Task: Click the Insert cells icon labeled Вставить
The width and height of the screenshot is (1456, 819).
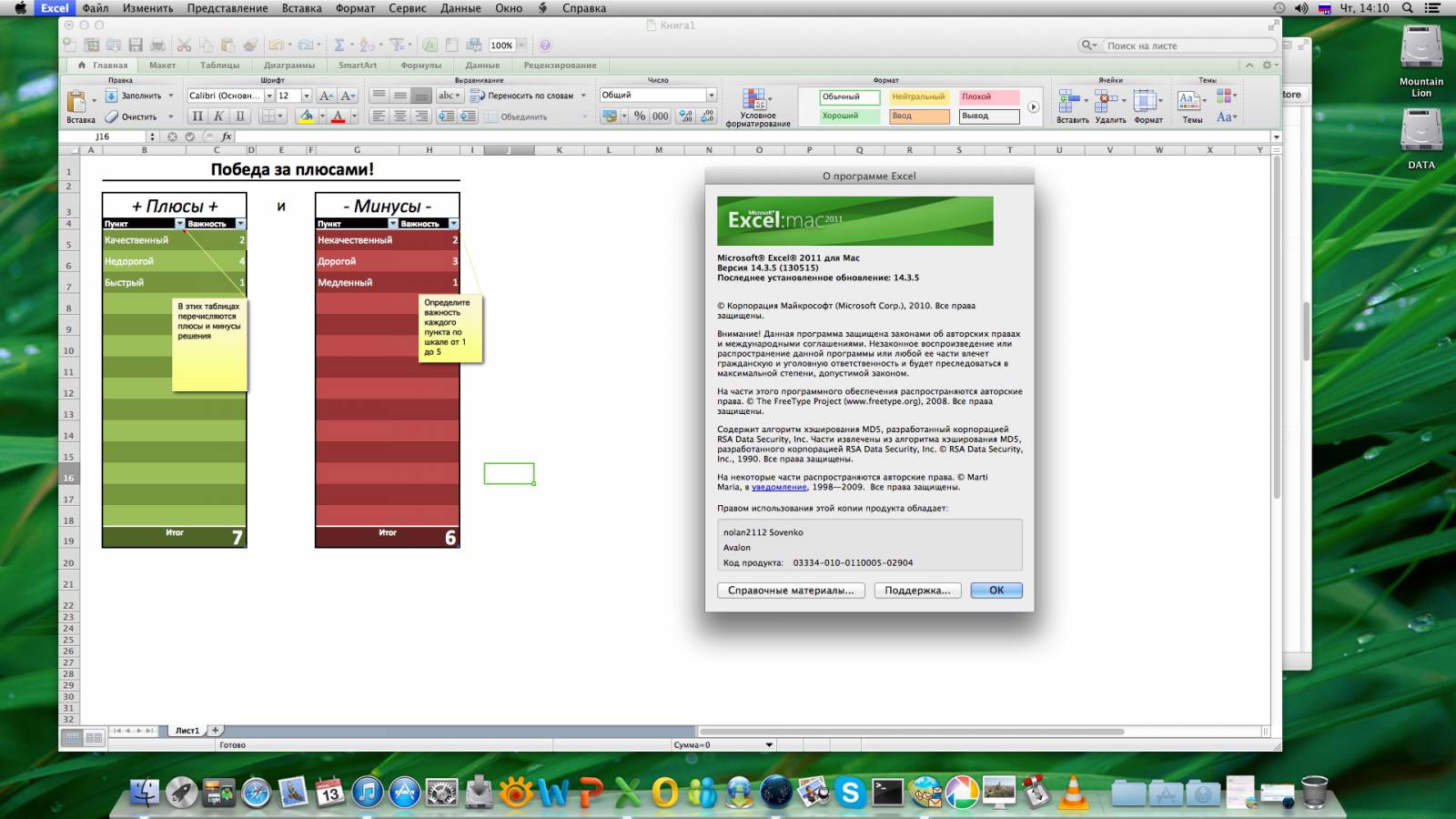Action: [1070, 100]
